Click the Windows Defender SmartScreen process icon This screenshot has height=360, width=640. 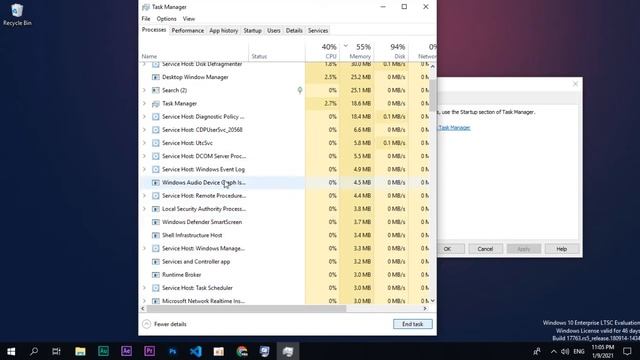[156, 222]
